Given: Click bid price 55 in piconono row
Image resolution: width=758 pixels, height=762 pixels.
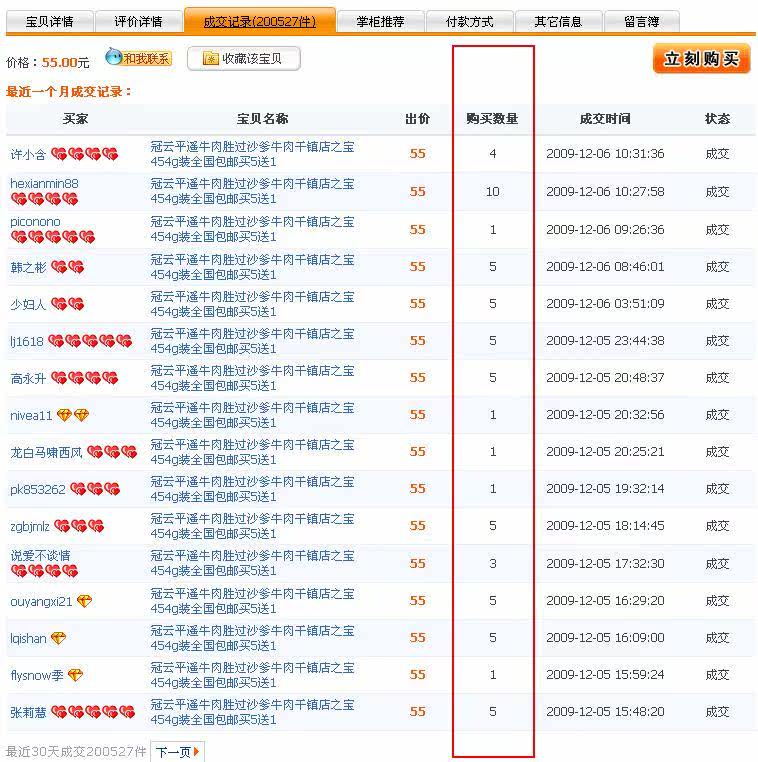Looking at the screenshot, I should pos(417,229).
